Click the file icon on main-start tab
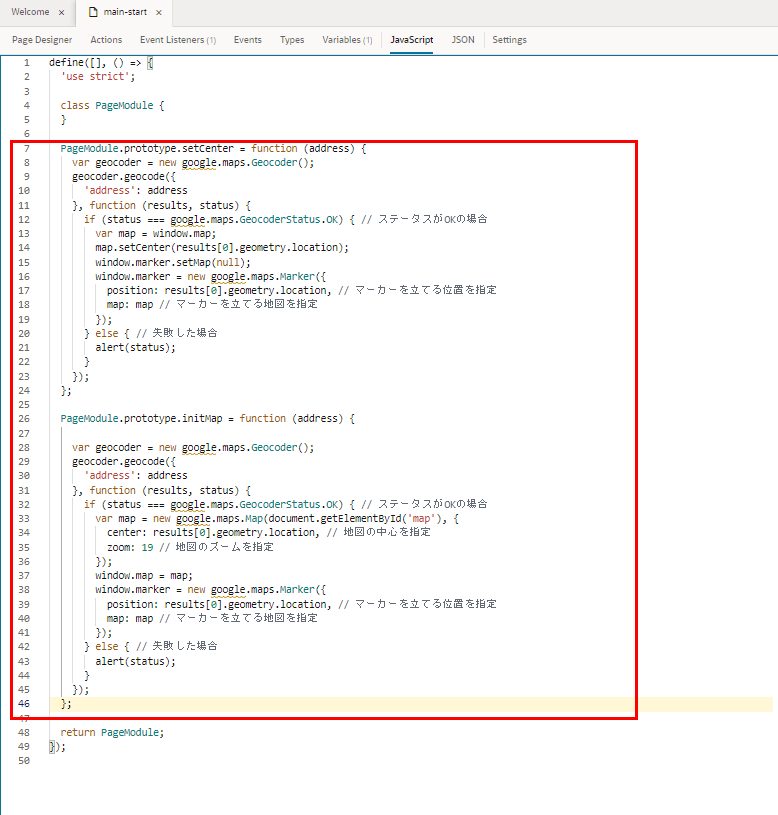Screen dimensions: 778x815 (93, 13)
